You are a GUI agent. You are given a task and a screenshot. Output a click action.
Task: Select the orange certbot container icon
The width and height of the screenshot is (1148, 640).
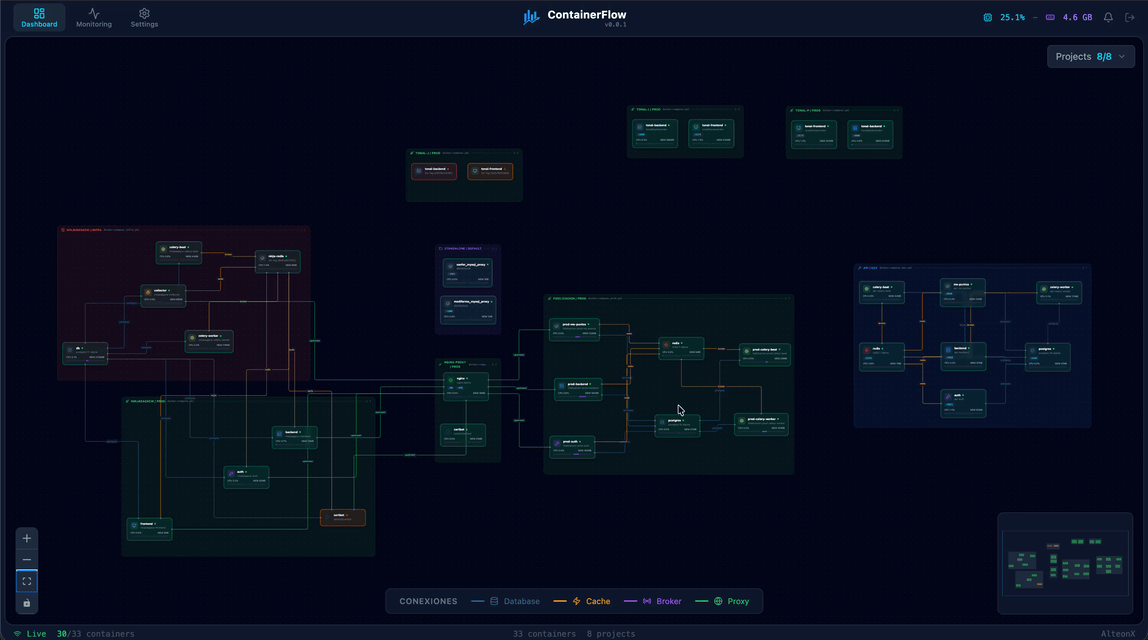coord(327,516)
